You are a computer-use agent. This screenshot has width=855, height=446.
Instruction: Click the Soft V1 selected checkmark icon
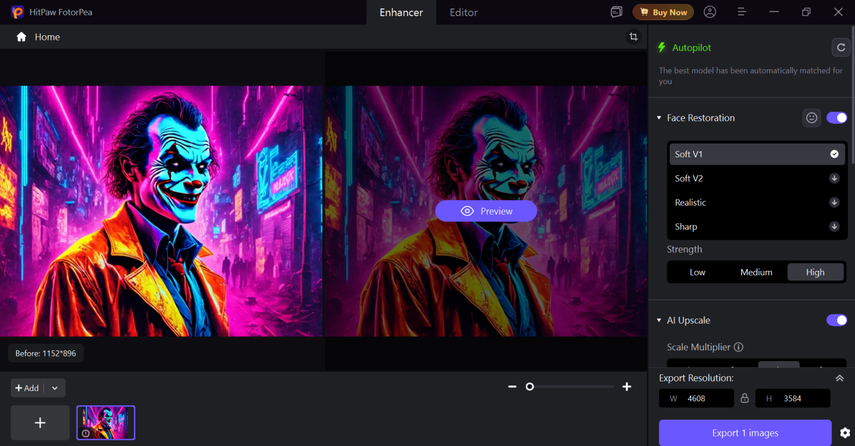point(834,154)
